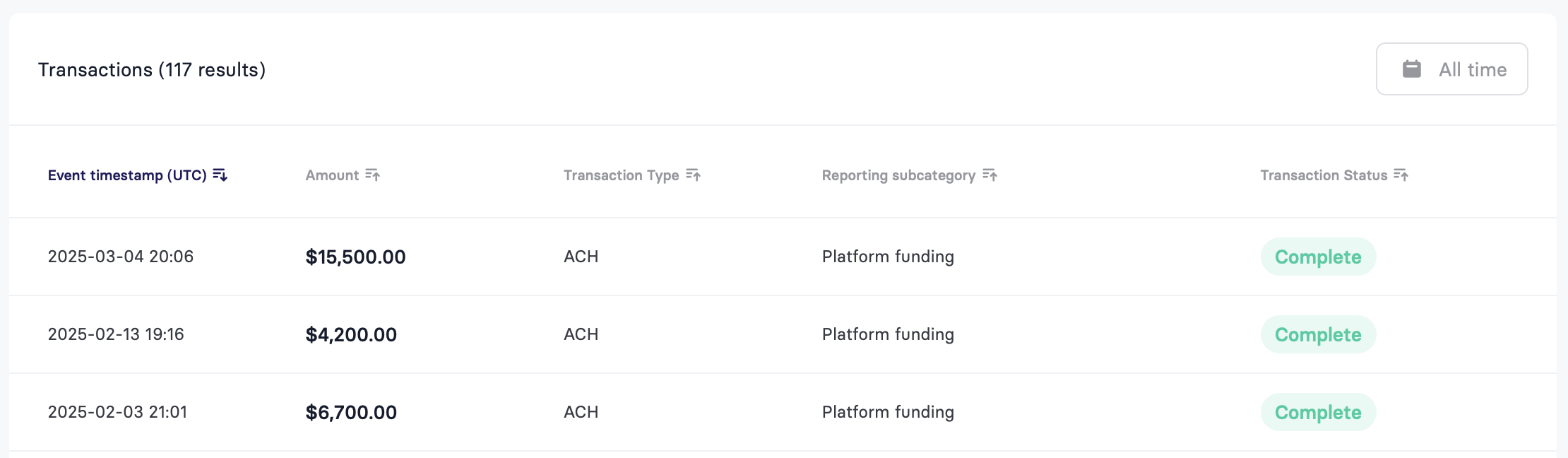Open the $4,200.00 transaction row
This screenshot has height=458, width=1568.
[x=783, y=334]
